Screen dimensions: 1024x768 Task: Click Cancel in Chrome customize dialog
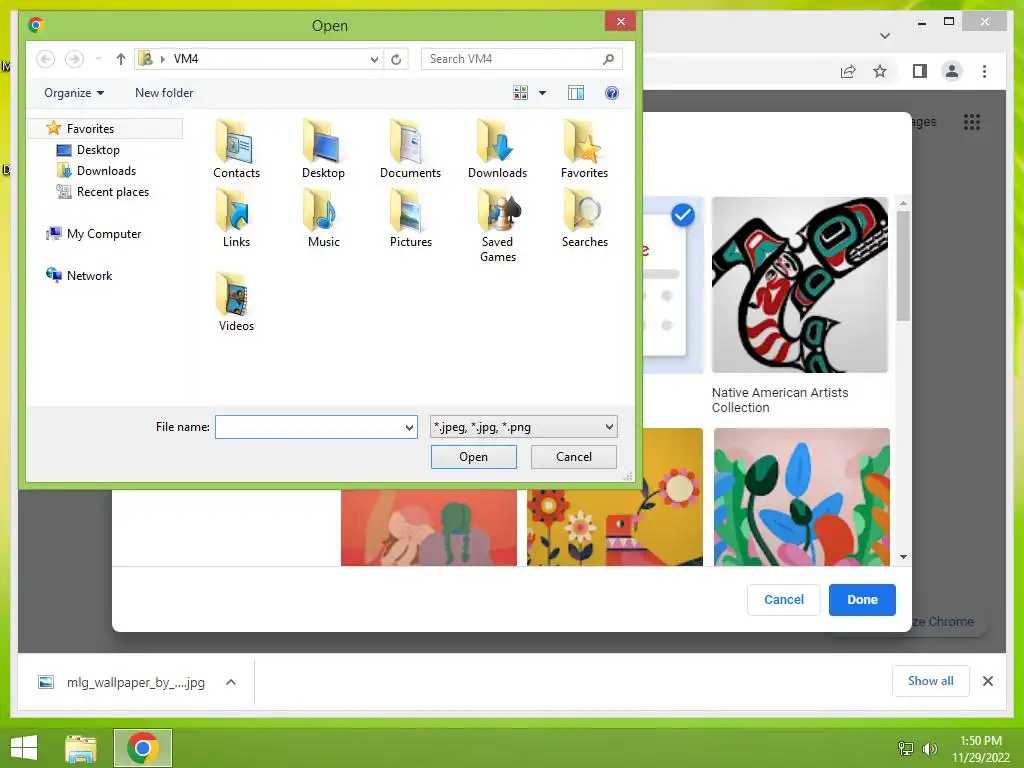(x=784, y=600)
